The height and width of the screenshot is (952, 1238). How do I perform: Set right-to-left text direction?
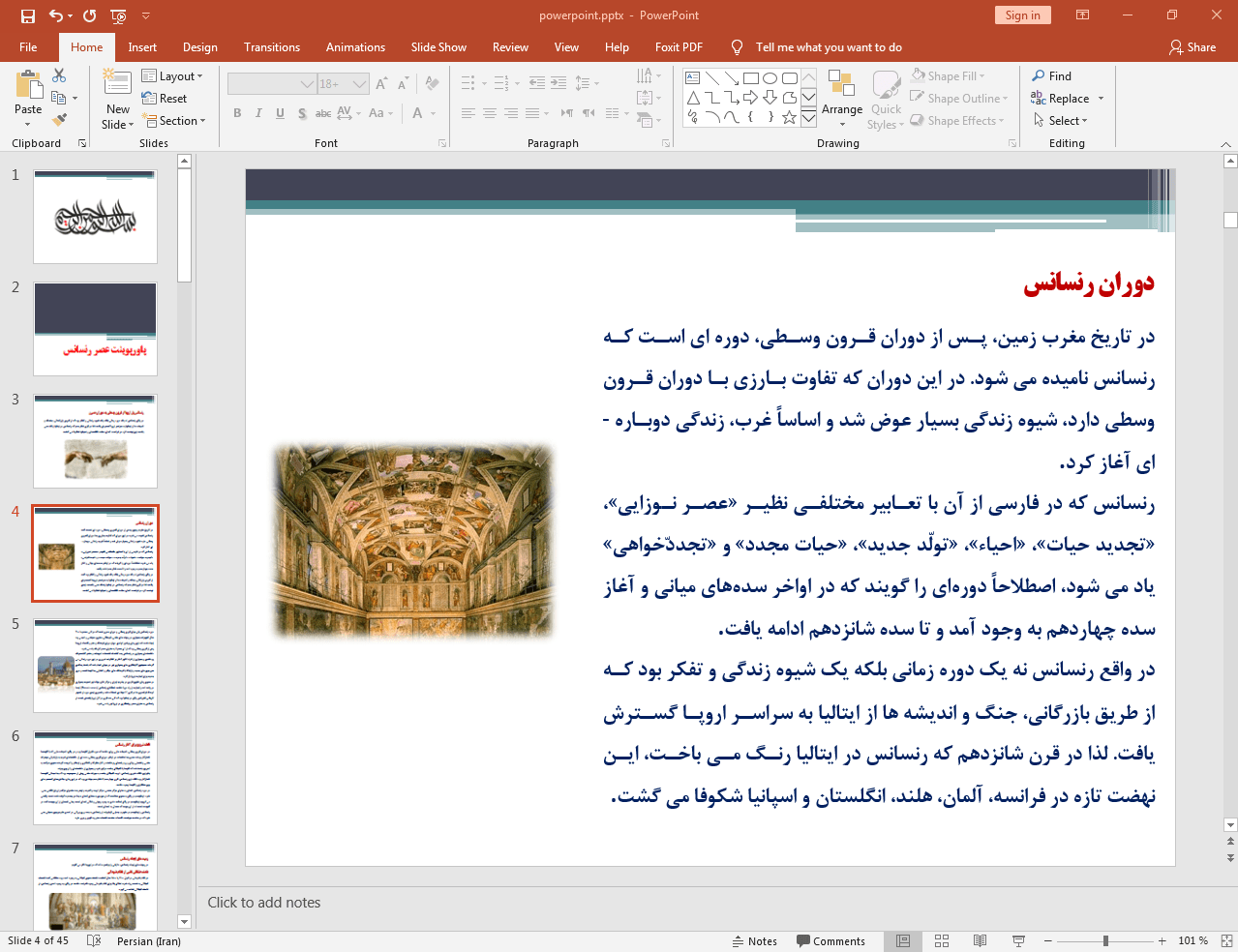(x=589, y=113)
